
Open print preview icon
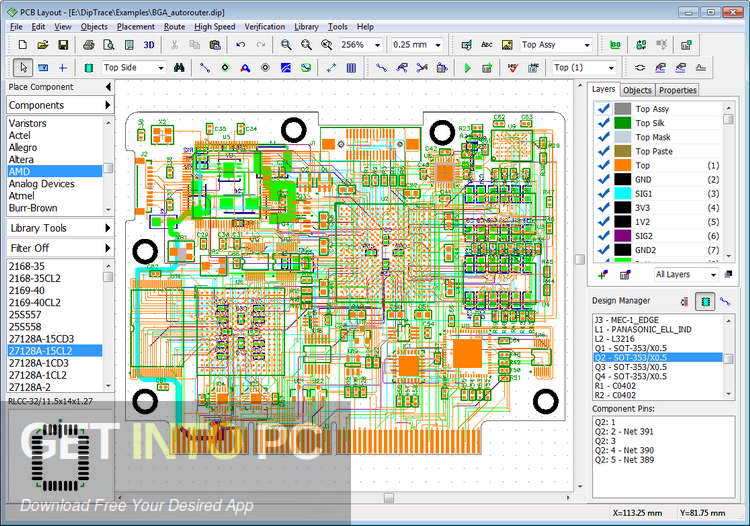(x=109, y=45)
